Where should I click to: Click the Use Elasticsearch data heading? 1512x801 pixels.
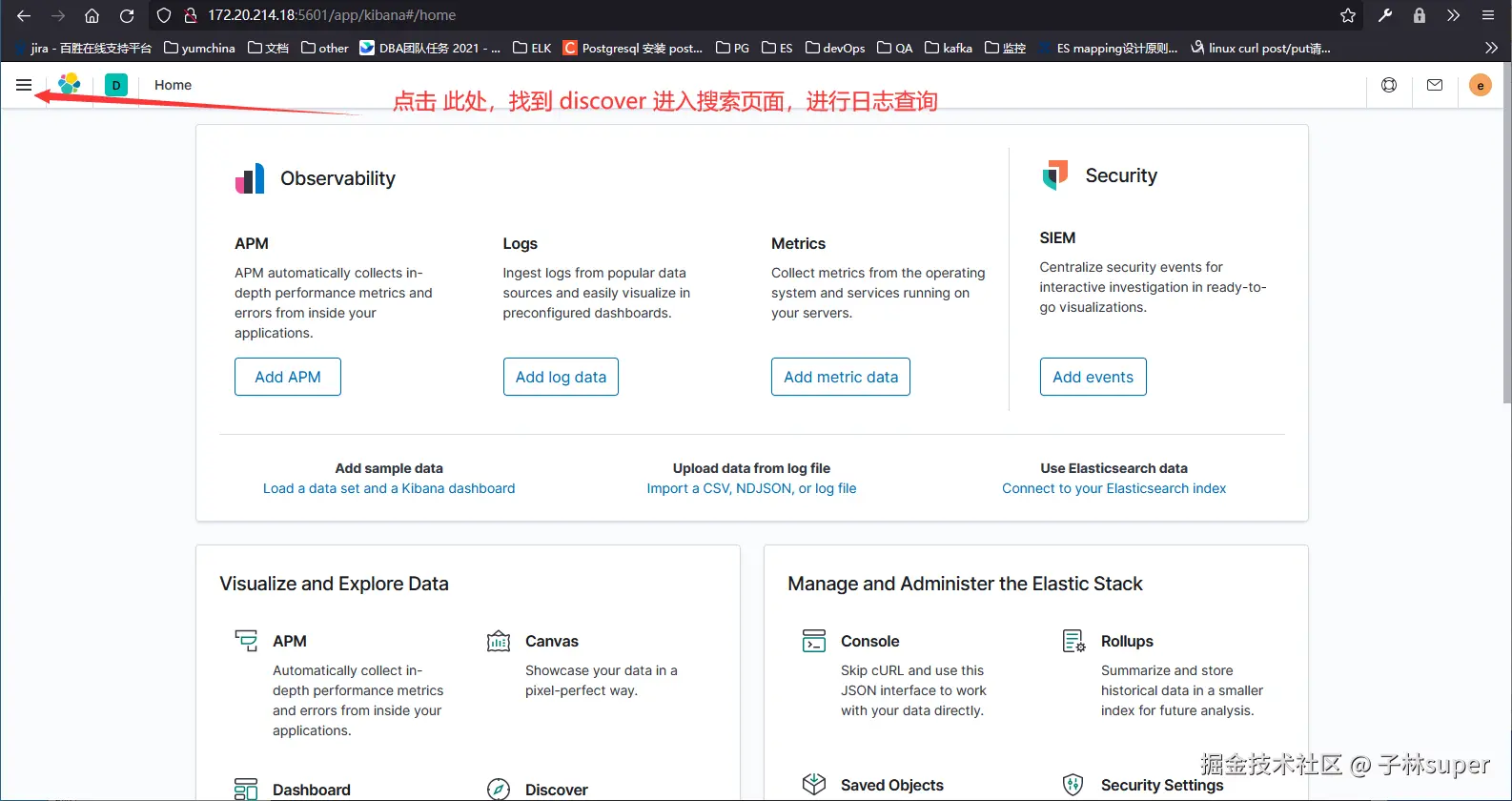coord(1114,468)
